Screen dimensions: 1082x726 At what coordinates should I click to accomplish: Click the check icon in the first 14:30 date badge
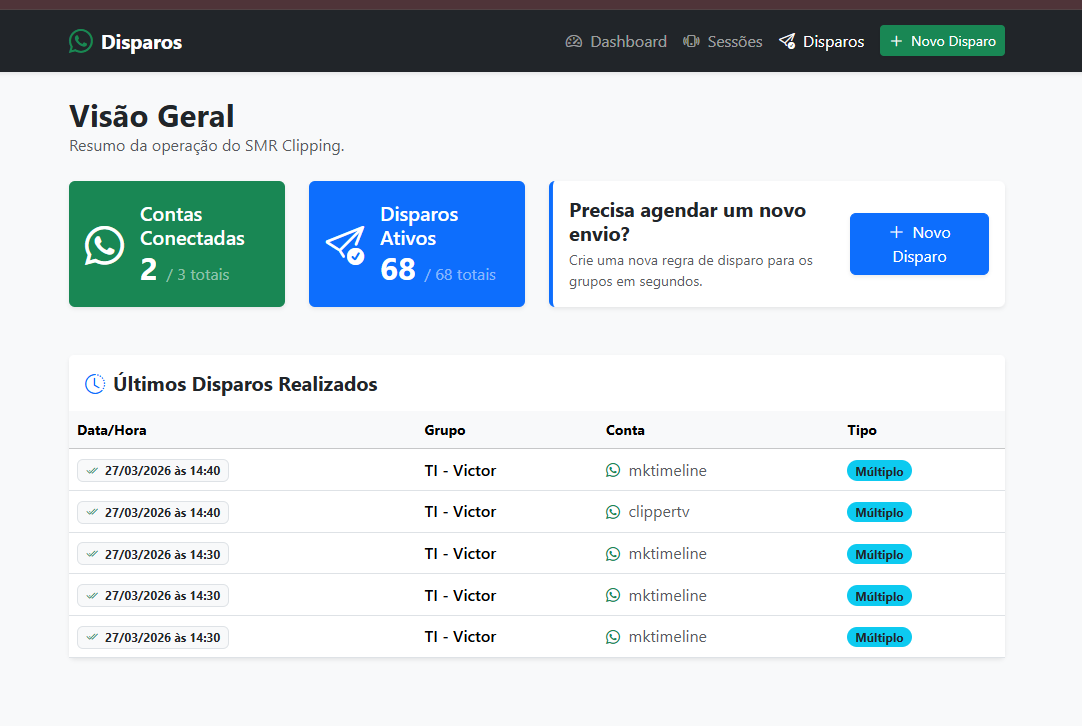pos(92,554)
